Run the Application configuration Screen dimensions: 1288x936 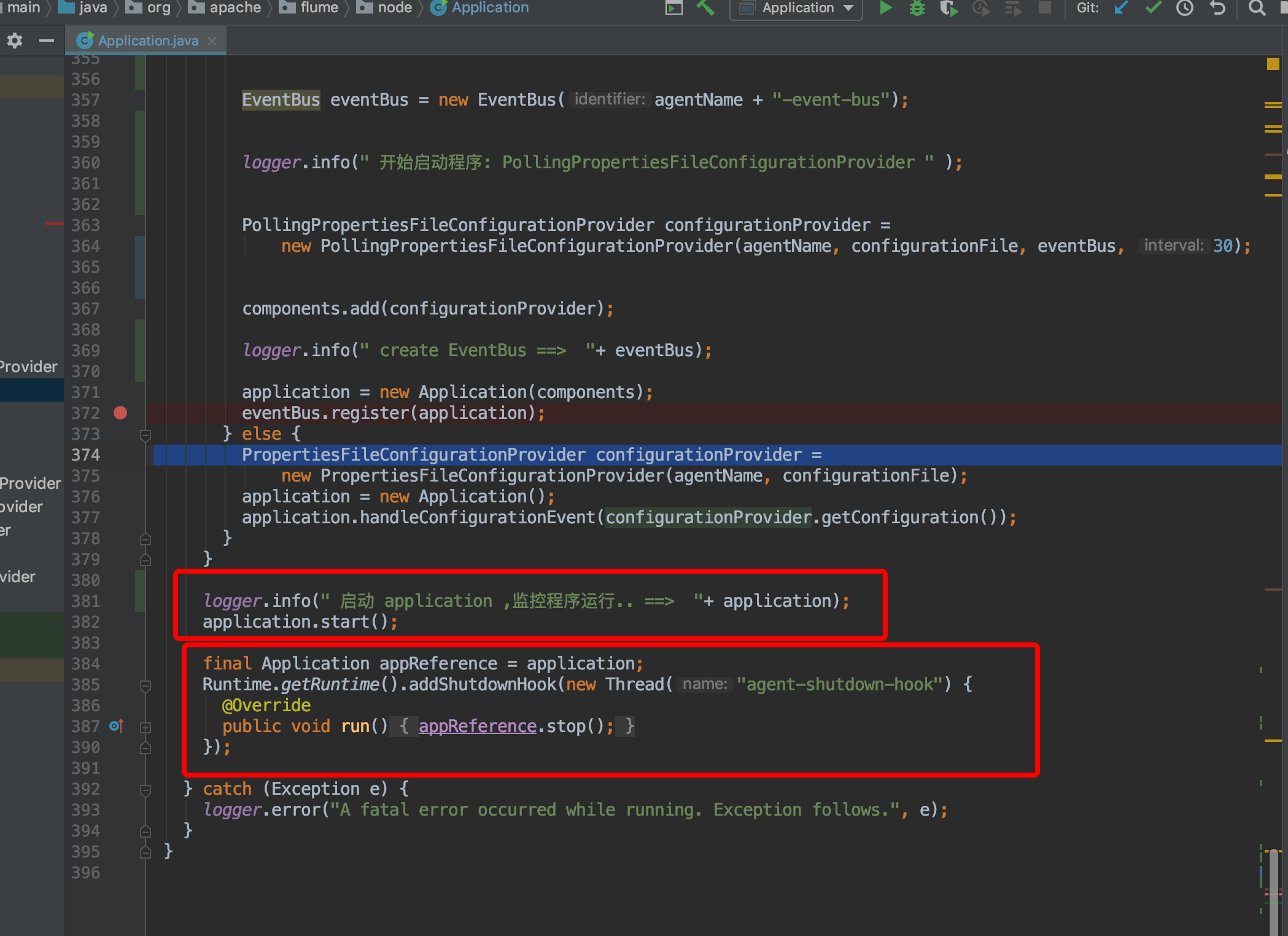(885, 9)
